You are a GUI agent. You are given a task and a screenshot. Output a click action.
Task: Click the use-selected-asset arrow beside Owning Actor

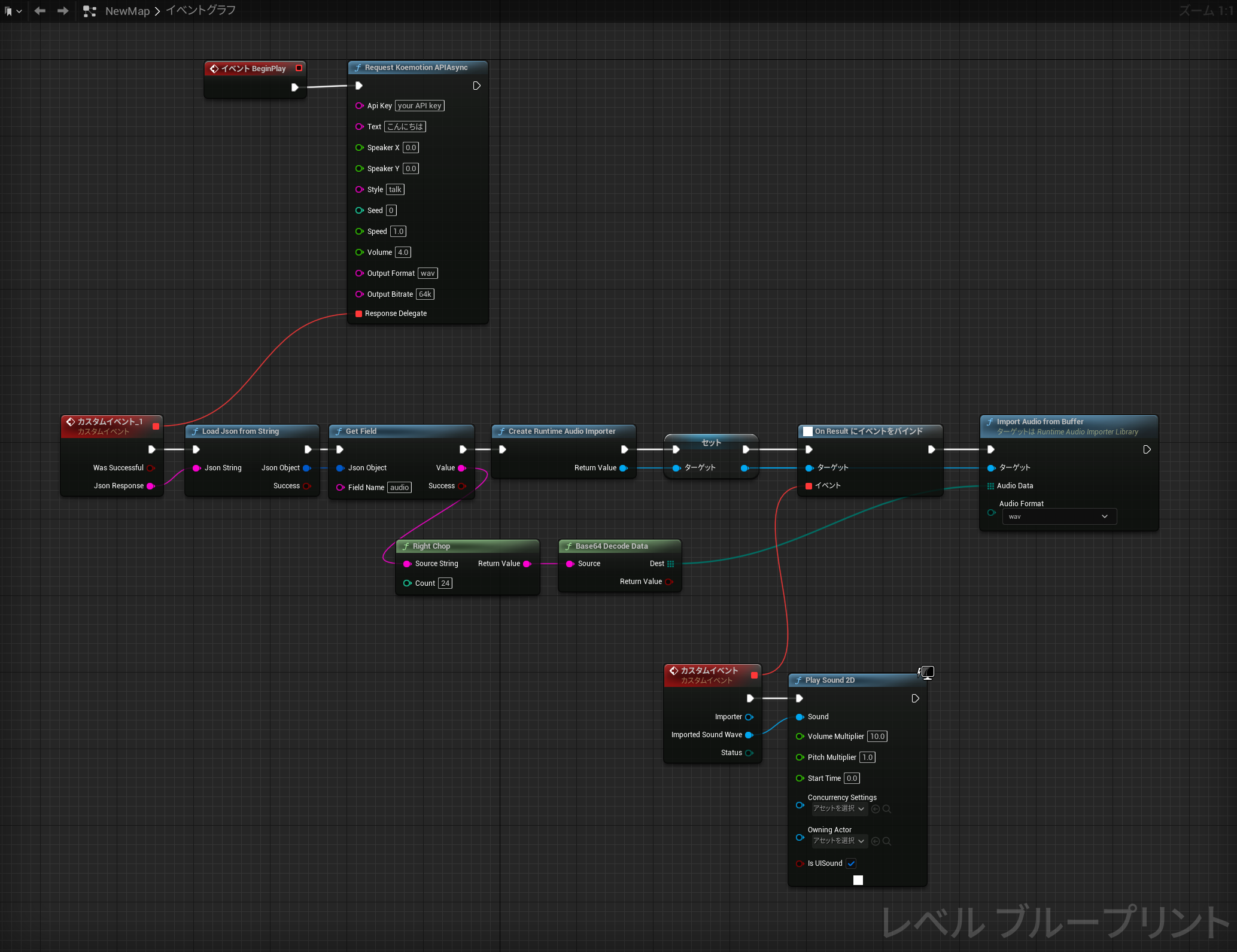(x=875, y=841)
